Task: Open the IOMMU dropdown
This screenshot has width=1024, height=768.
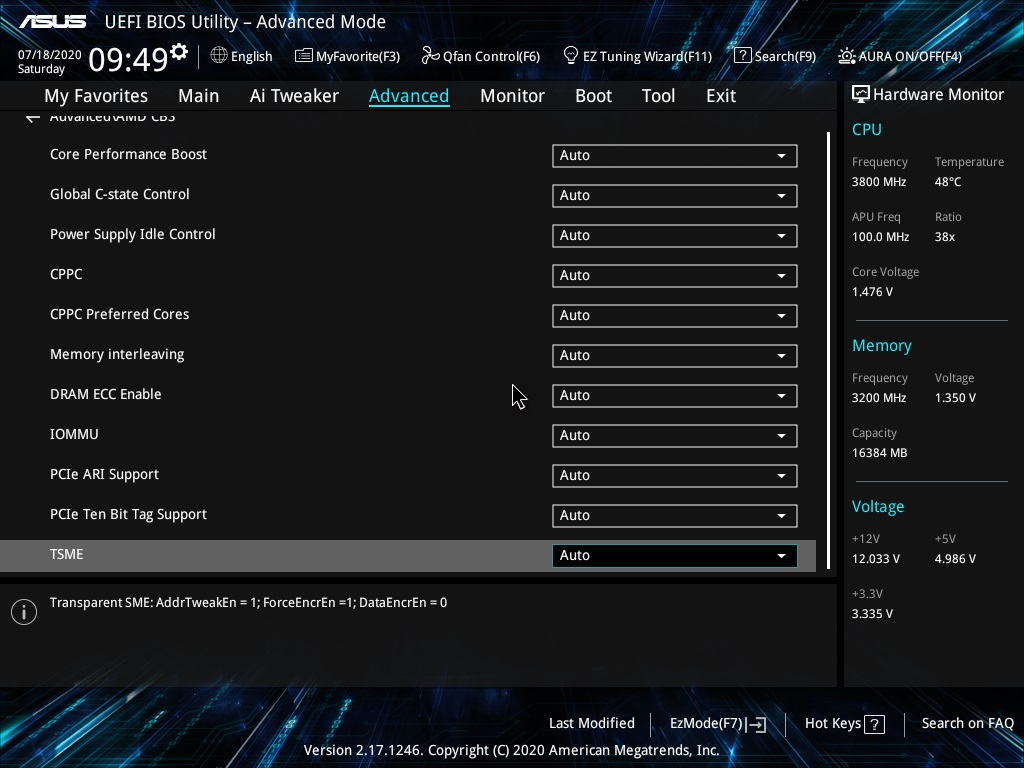Action: [x=675, y=436]
